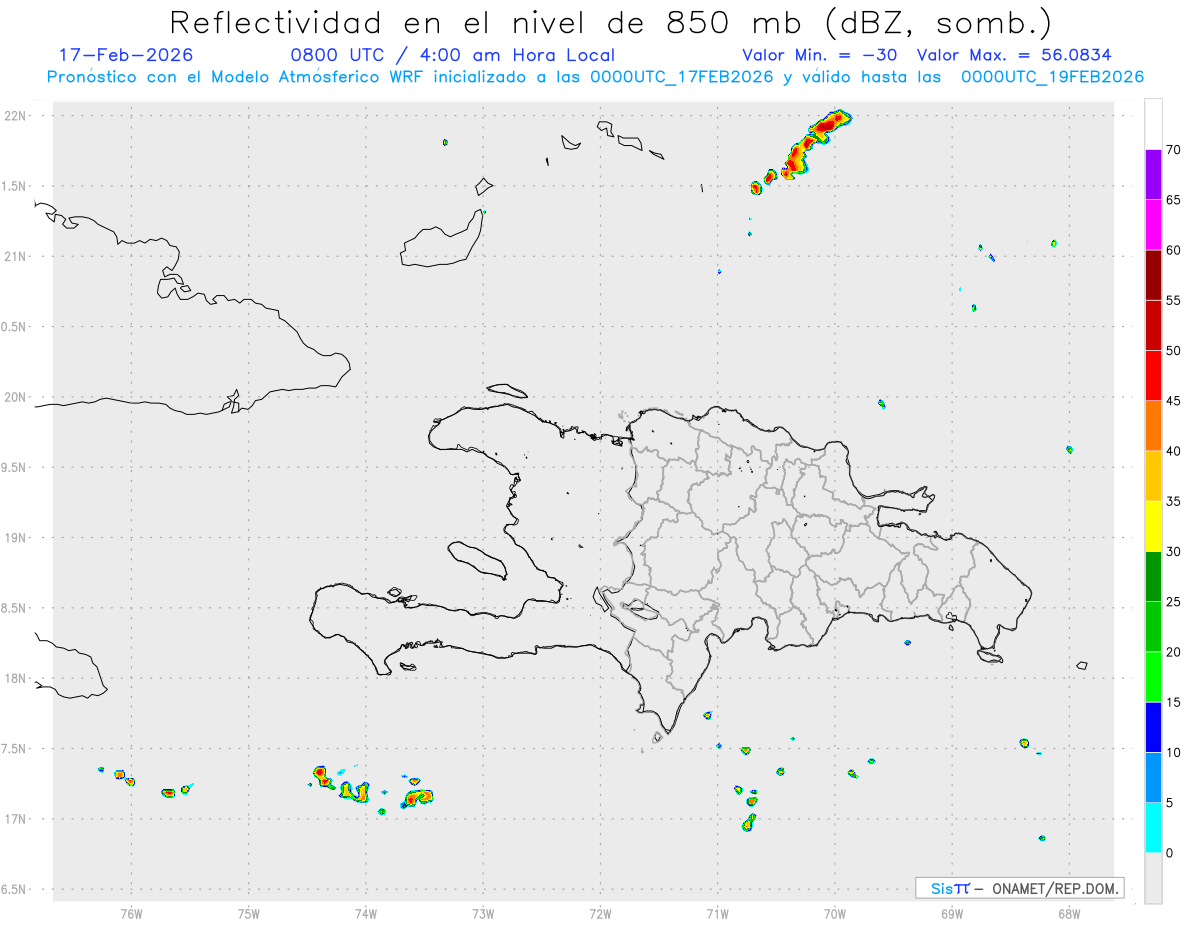The width and height of the screenshot is (1200, 927).
Task: Select the "45" value on the colorbar
Action: (1173, 401)
